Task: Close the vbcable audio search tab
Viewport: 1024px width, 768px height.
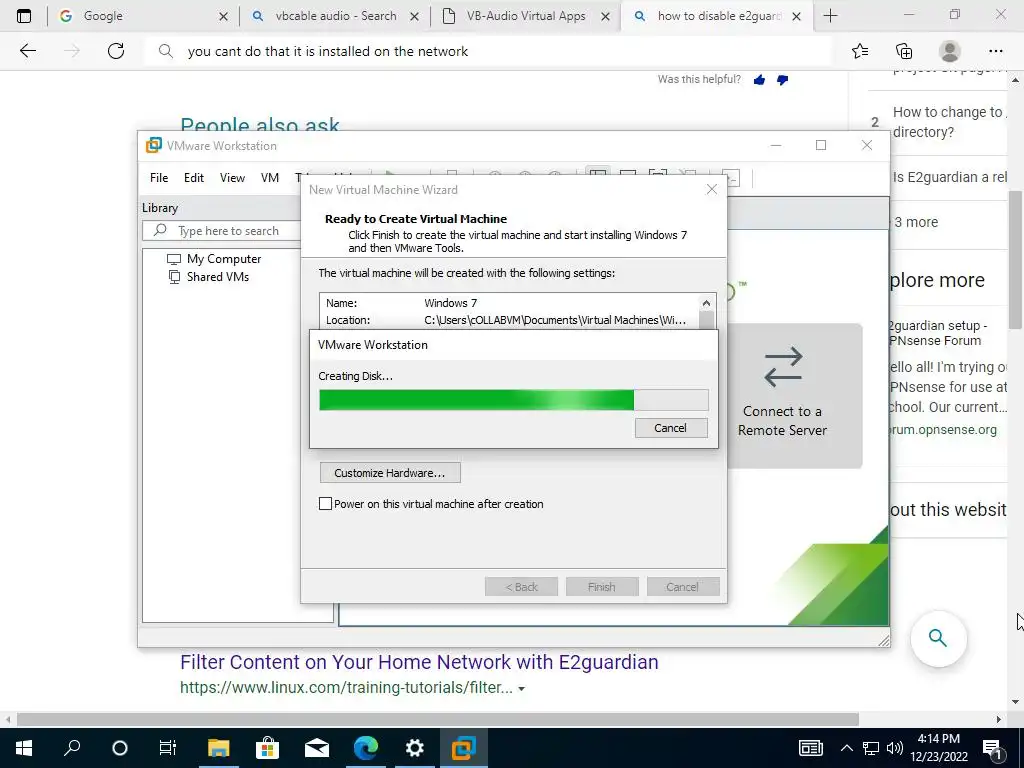Action: [414, 16]
